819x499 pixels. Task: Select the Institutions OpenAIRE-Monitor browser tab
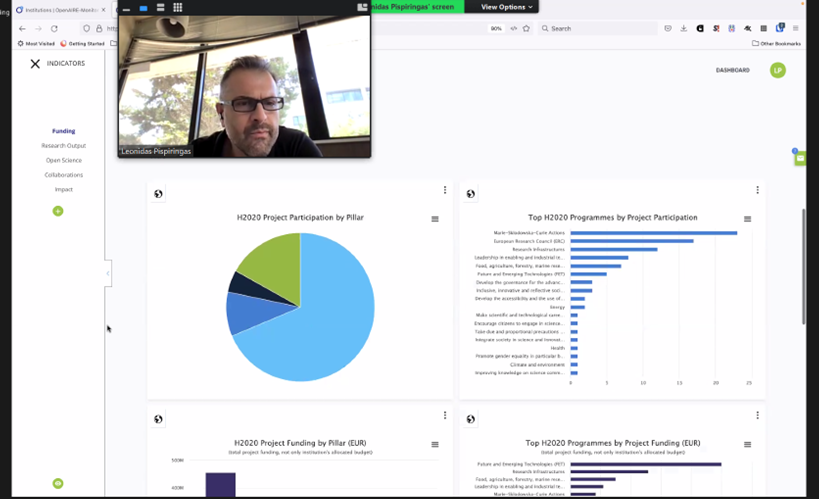(x=60, y=10)
